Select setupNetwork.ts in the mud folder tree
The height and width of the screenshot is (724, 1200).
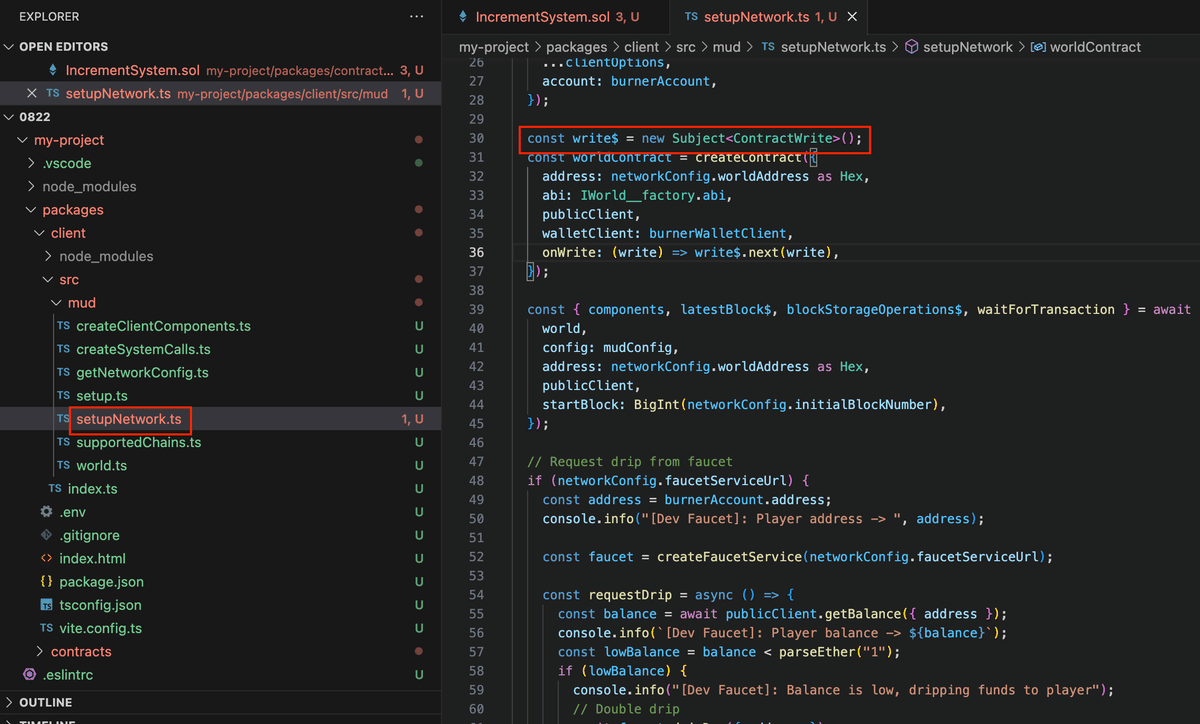tap(220, 419)
